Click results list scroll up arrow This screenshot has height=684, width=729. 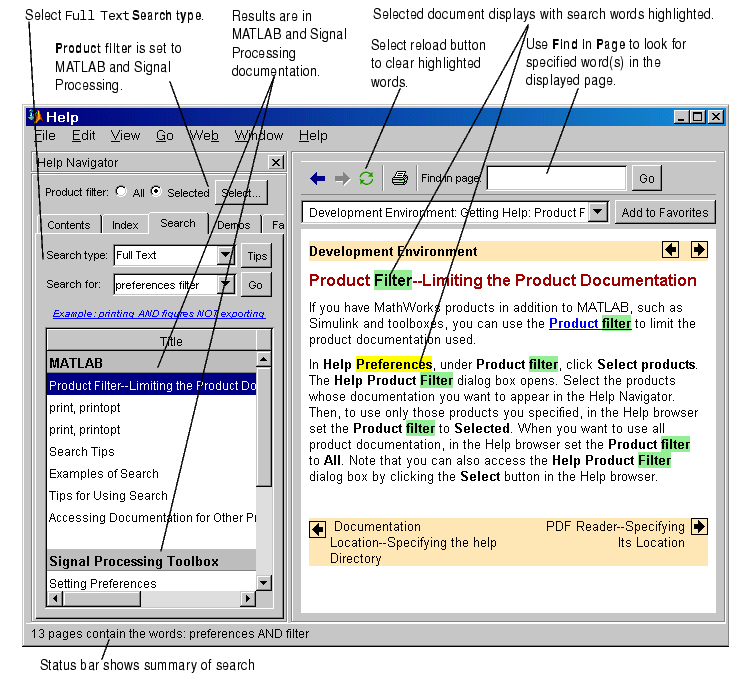click(x=264, y=359)
